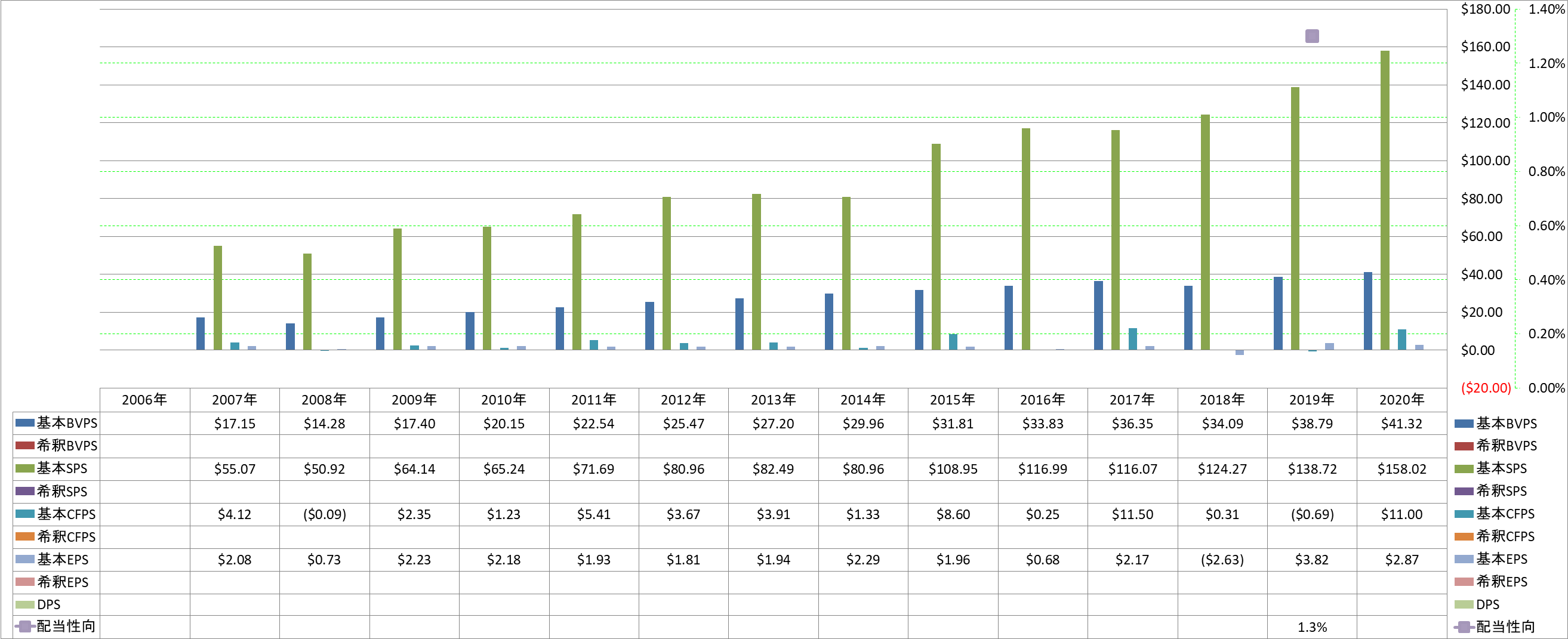
Task: Select BVPS cell $14.28
Action: (x=324, y=424)
